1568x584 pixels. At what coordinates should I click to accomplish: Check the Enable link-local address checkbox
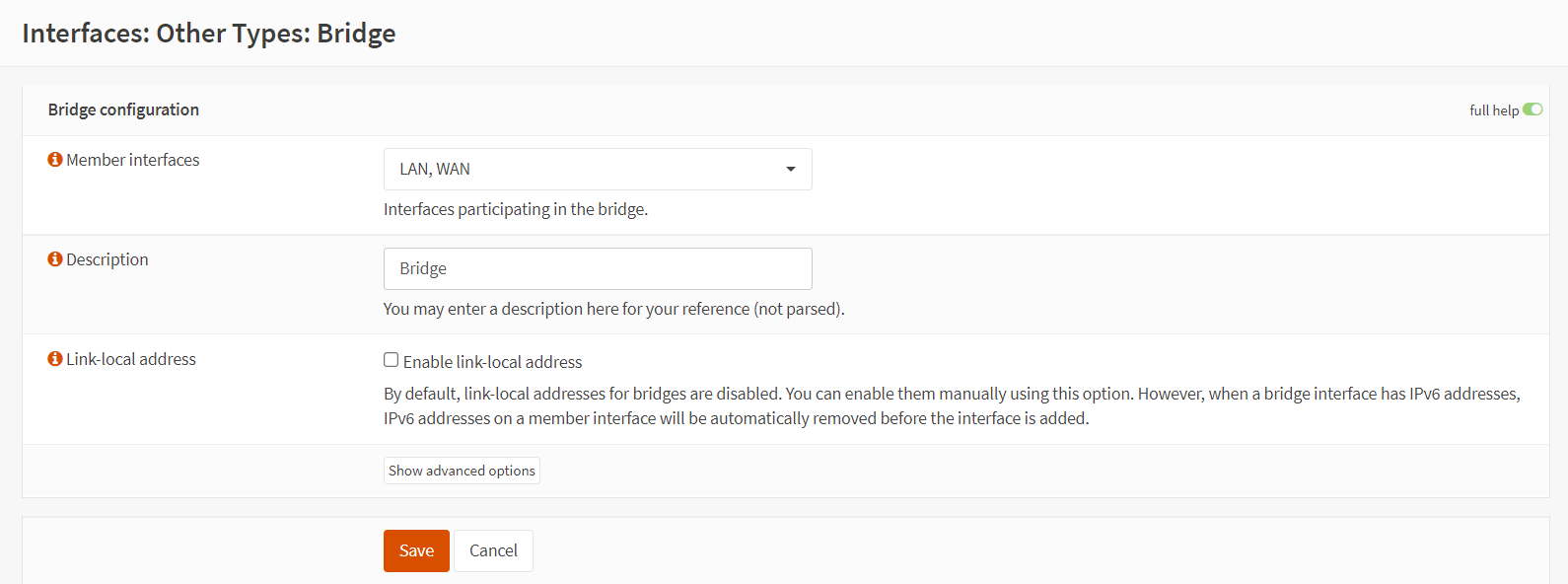click(392, 360)
